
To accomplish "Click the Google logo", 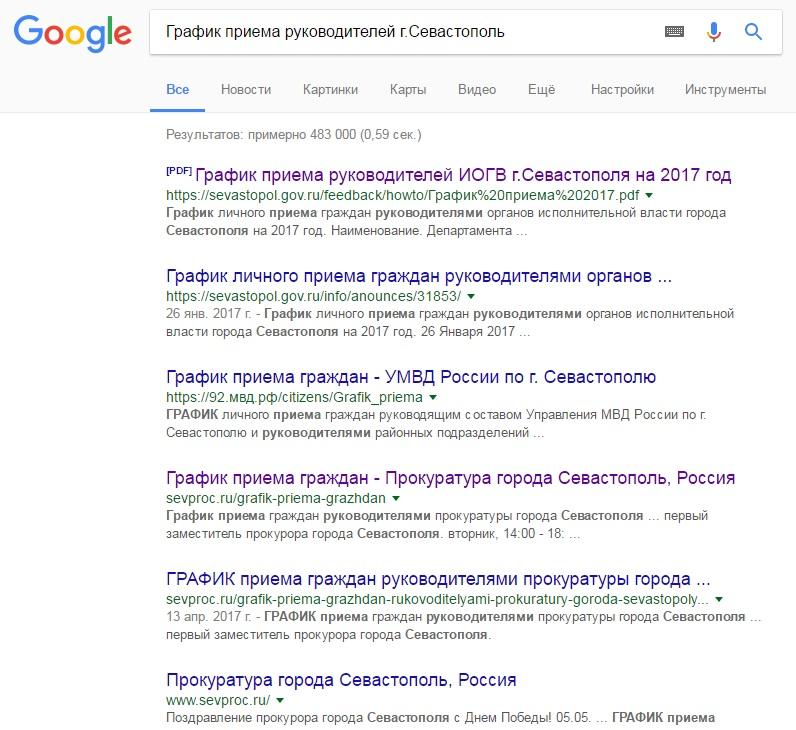I will pyautogui.click(x=73, y=34).
